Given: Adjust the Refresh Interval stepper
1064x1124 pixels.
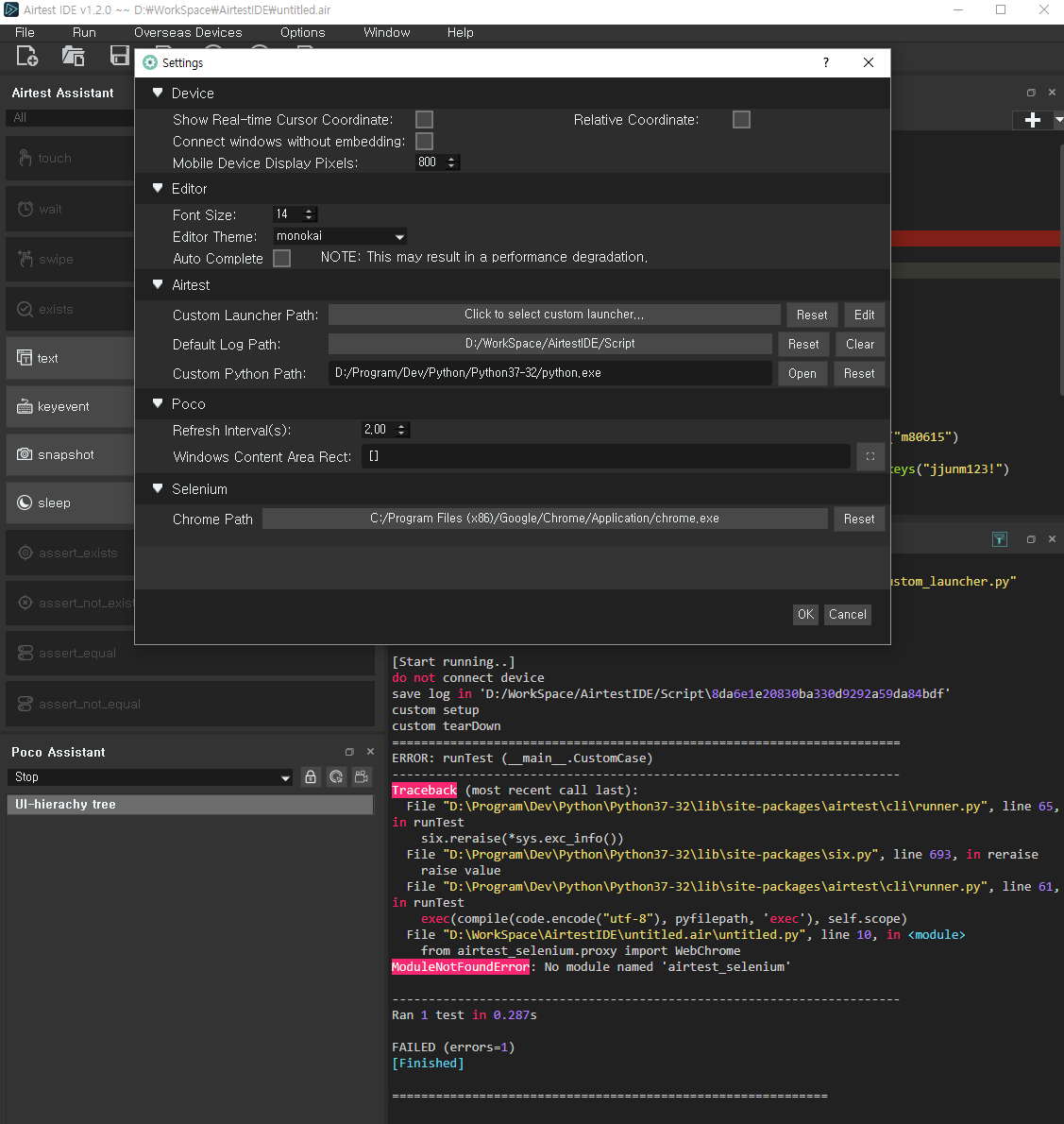Looking at the screenshot, I should point(401,430).
